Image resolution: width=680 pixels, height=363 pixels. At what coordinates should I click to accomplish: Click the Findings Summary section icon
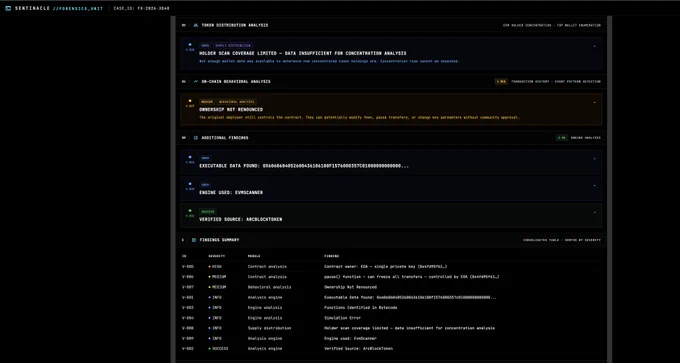(x=194, y=240)
